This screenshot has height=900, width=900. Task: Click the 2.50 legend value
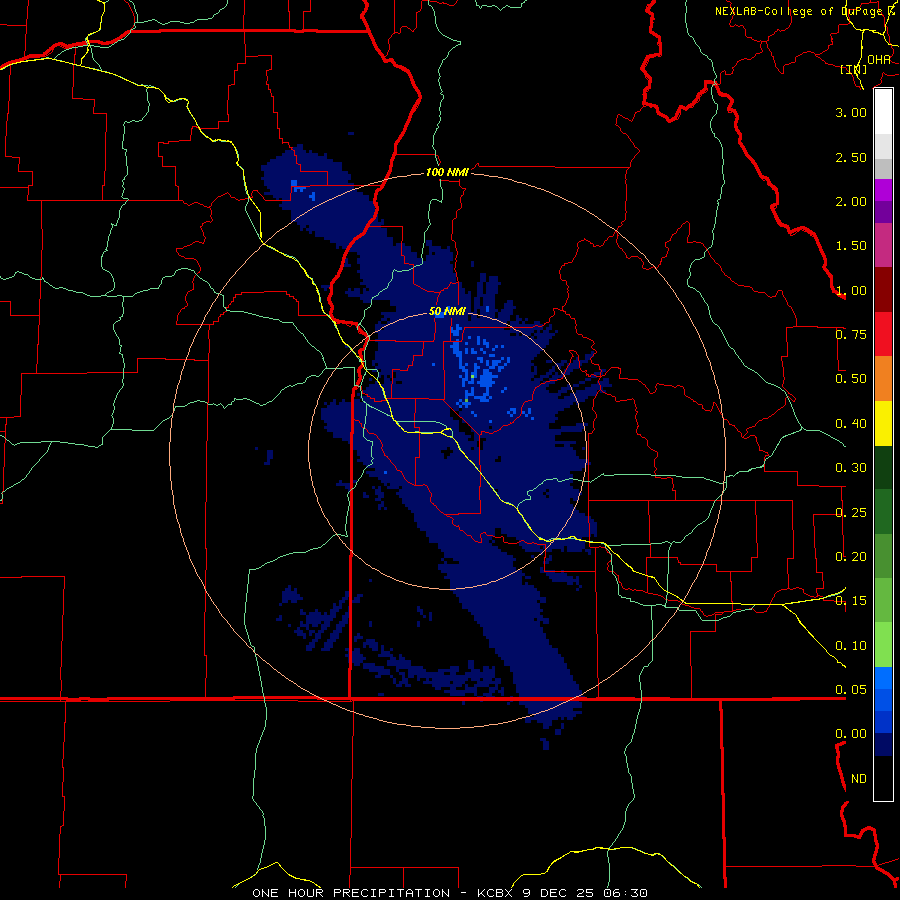click(x=851, y=157)
